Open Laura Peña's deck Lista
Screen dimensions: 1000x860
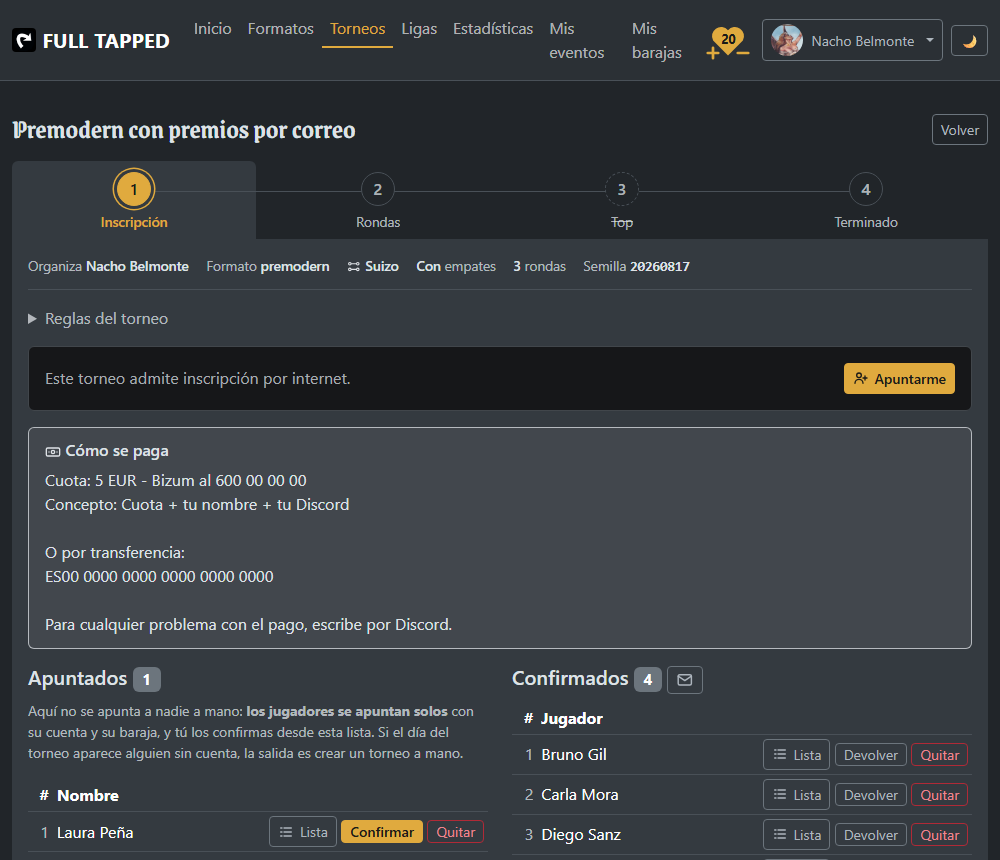[303, 832]
